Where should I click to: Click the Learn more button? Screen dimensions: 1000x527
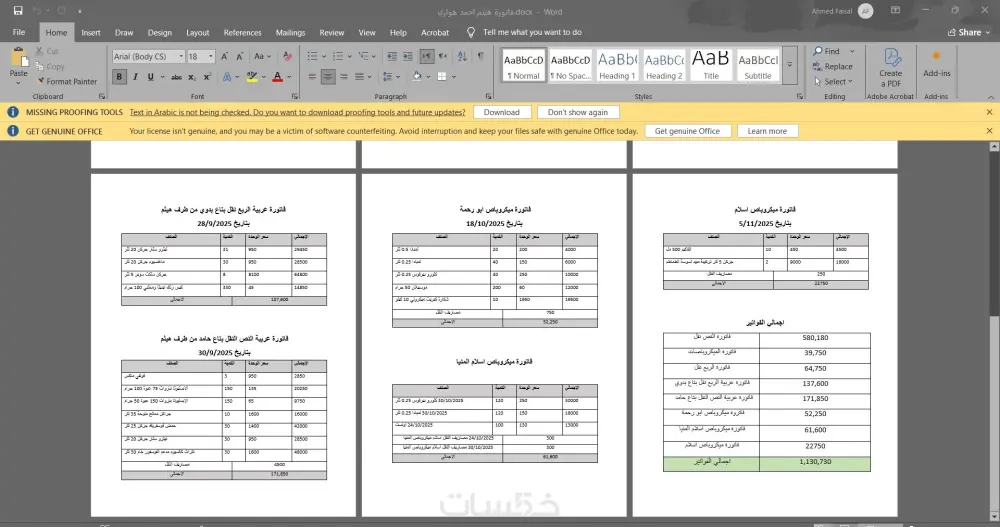(767, 131)
